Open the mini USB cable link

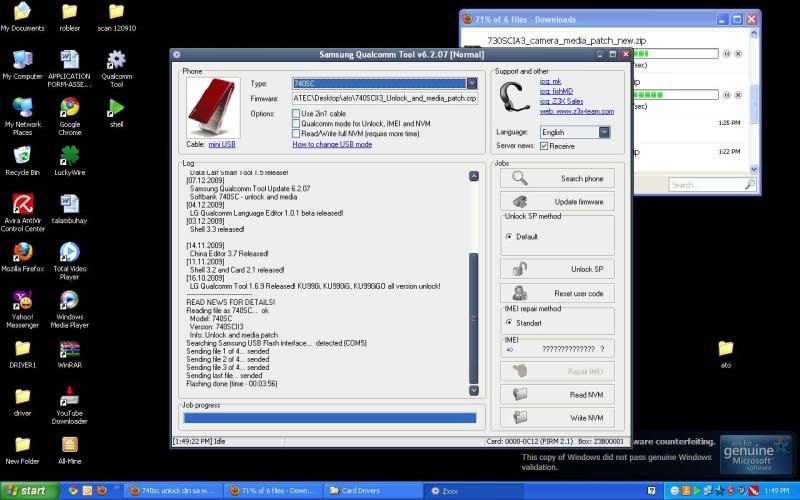point(222,144)
